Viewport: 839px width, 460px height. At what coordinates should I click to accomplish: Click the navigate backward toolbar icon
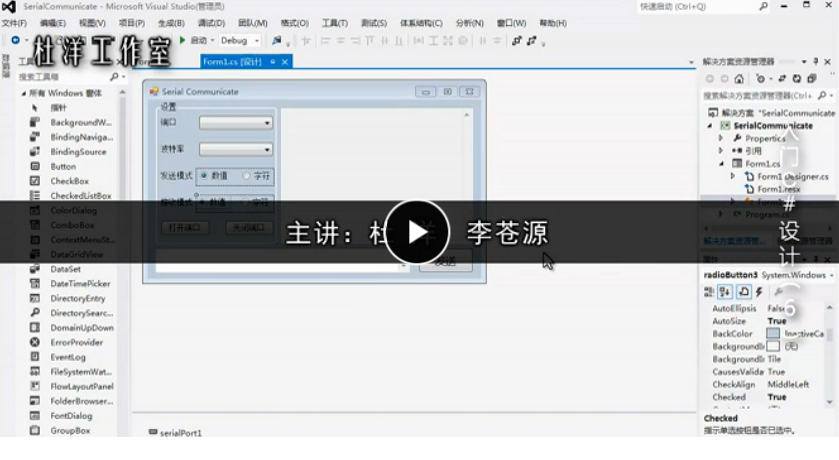16,40
